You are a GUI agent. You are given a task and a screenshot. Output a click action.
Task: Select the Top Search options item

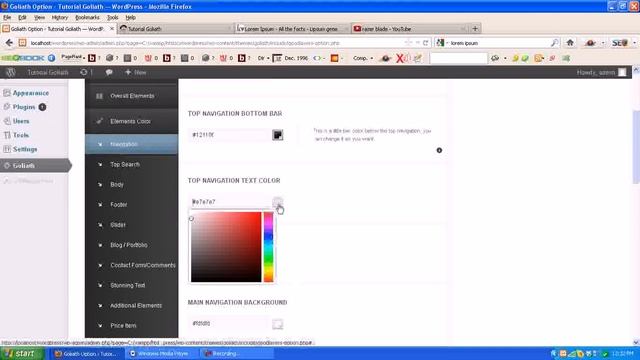coord(131,164)
